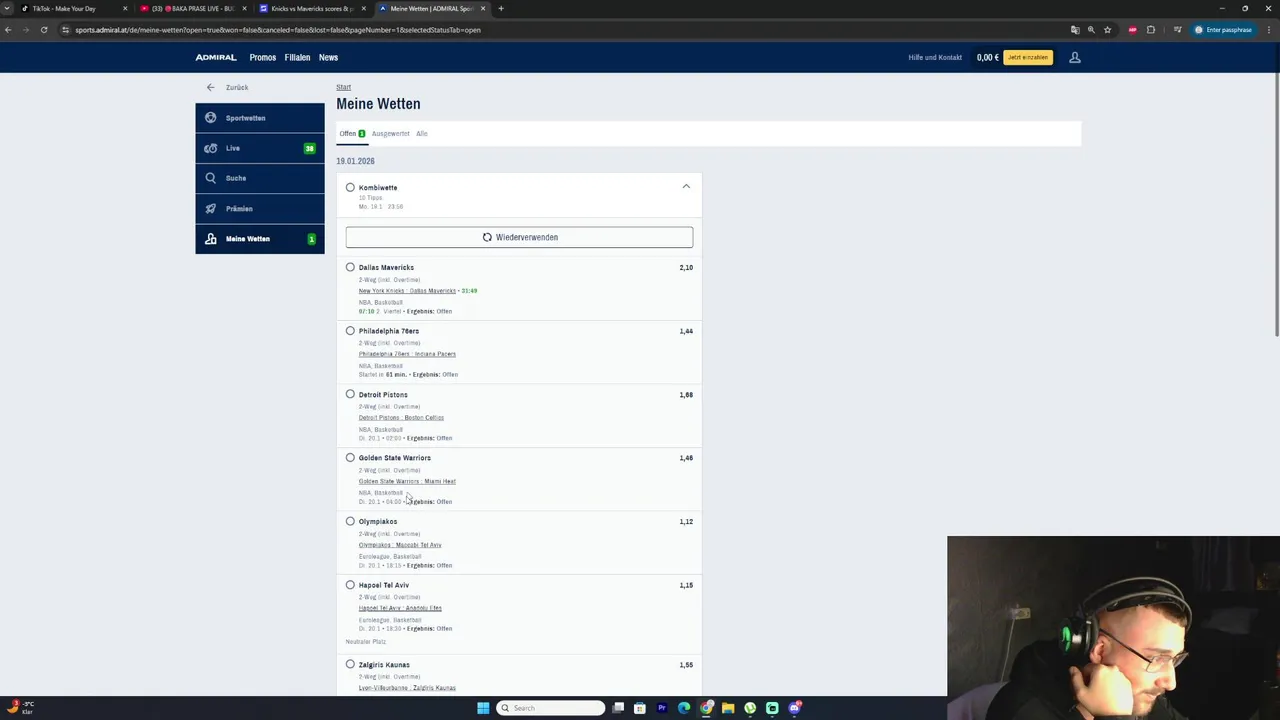This screenshot has width=1280, height=720.
Task: Select the Olympiakos bet circle
Action: coord(350,521)
